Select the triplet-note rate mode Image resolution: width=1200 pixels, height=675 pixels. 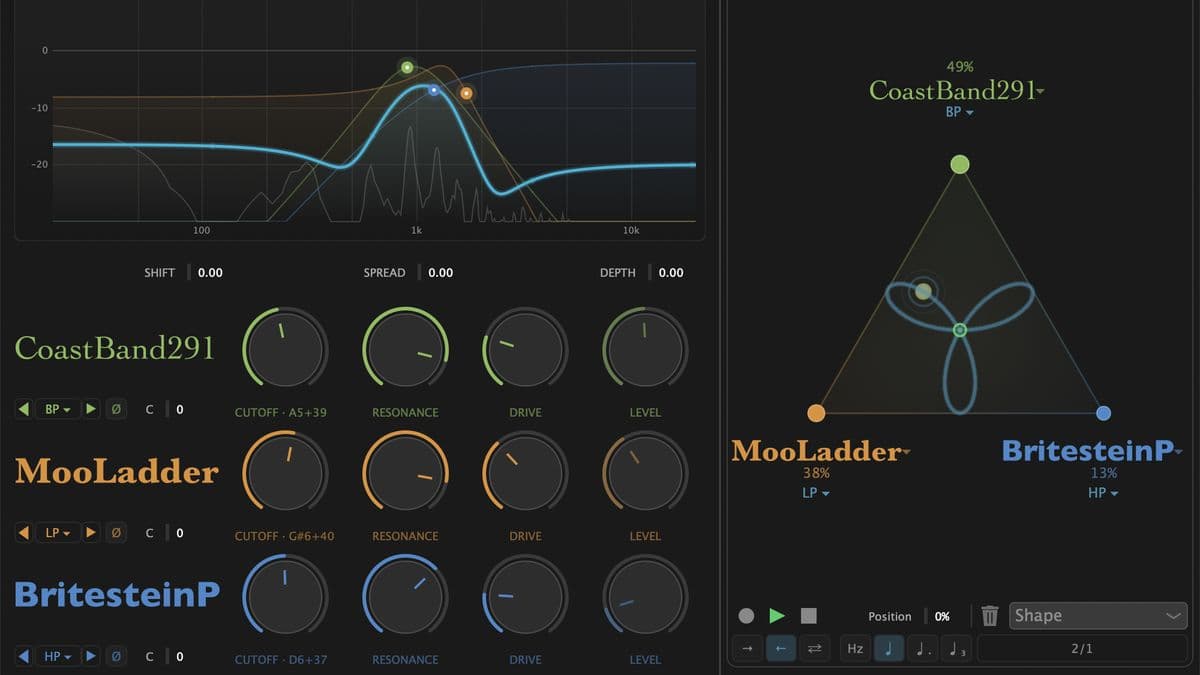tap(956, 649)
